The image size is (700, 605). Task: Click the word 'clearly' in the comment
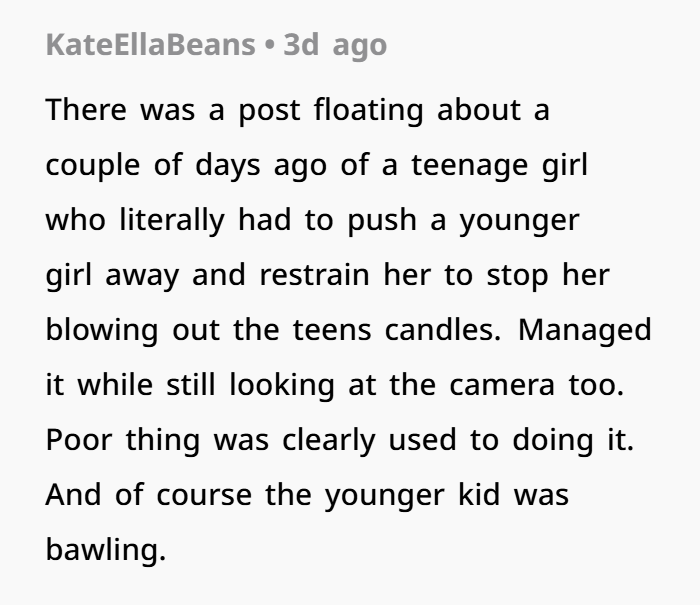[x=329, y=441]
